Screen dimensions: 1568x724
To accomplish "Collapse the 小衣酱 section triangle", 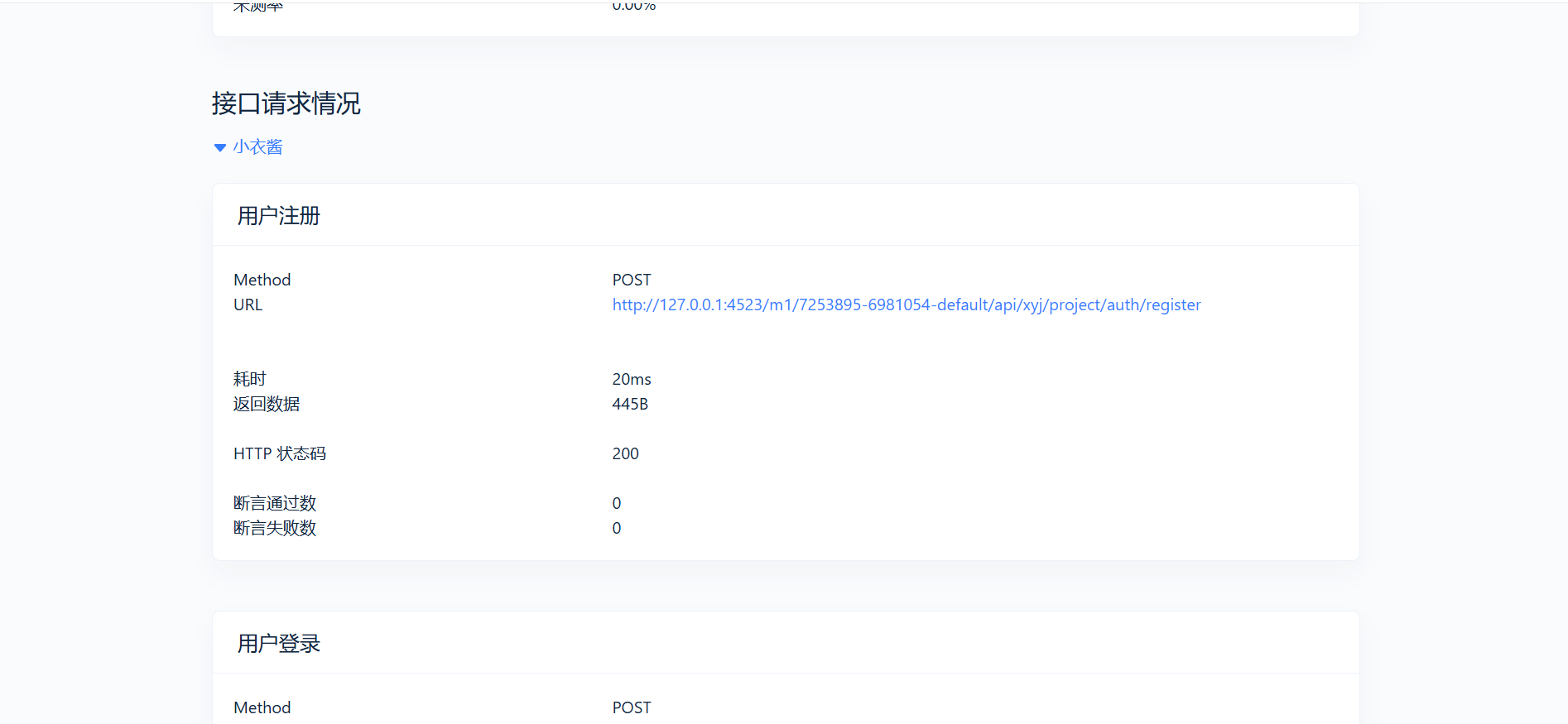I will pos(219,148).
